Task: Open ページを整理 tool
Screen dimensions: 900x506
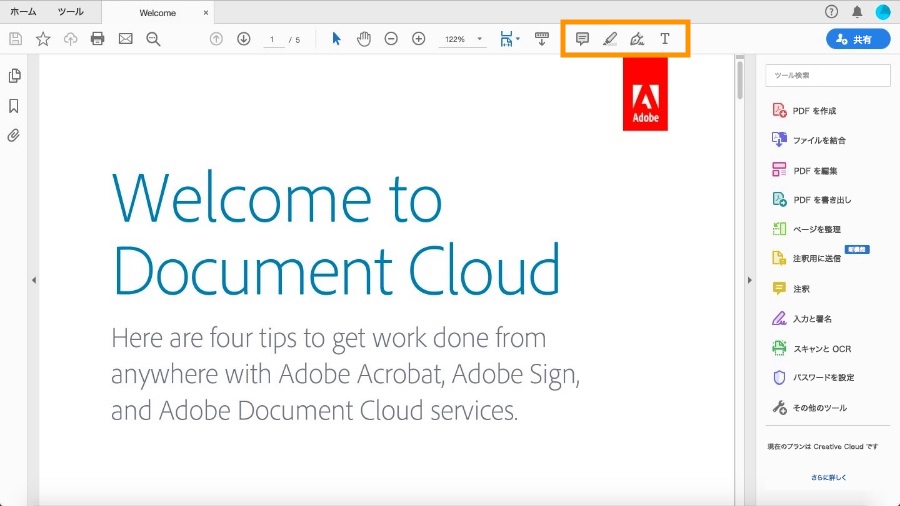Action: tap(806, 229)
